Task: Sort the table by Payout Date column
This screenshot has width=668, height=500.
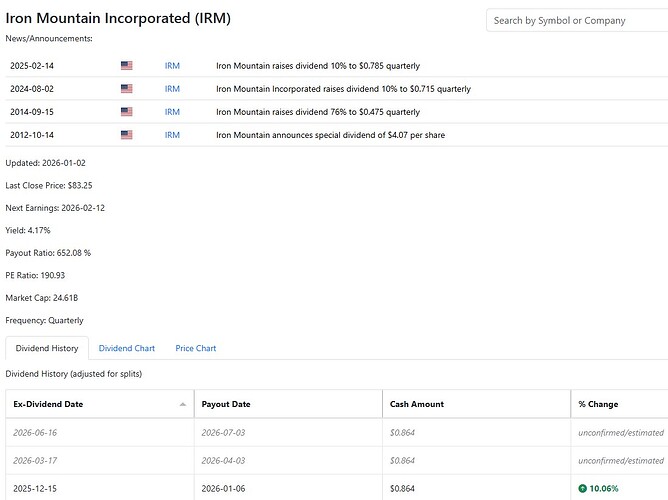Action: 226,404
